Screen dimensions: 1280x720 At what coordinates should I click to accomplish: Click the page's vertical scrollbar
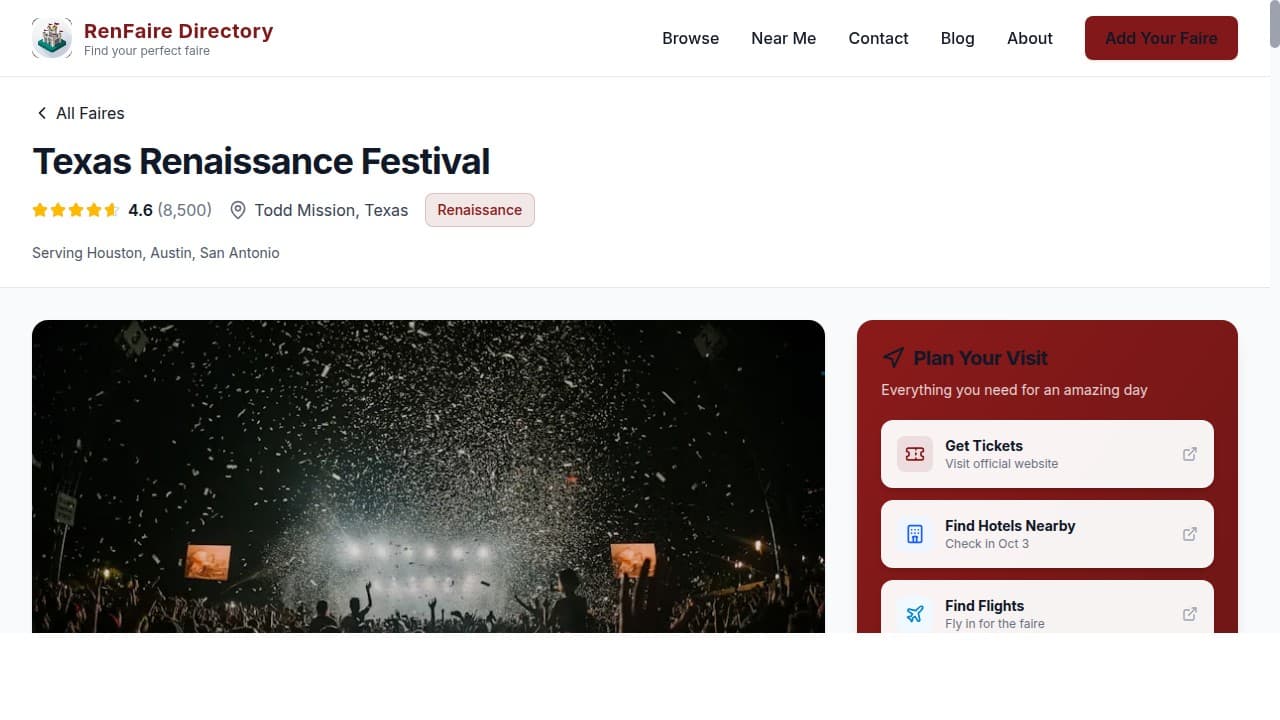pos(1274,300)
